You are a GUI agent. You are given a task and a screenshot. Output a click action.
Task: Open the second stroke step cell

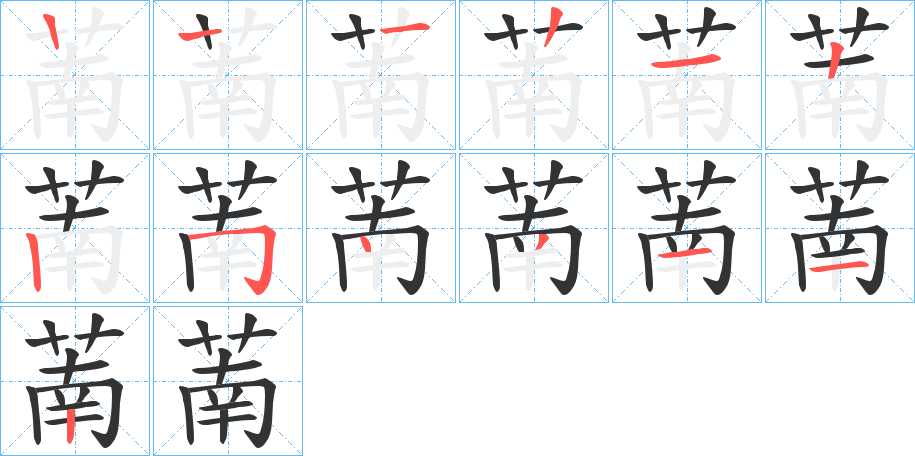(228, 75)
